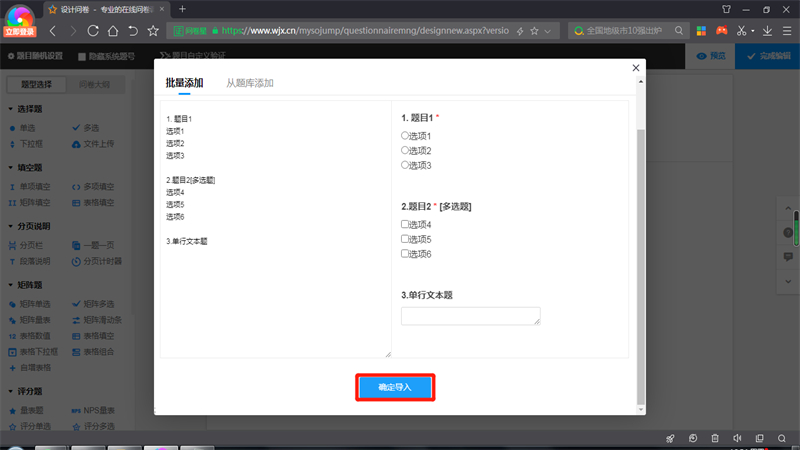Select the 矩阵量表 question type

pos(30,320)
